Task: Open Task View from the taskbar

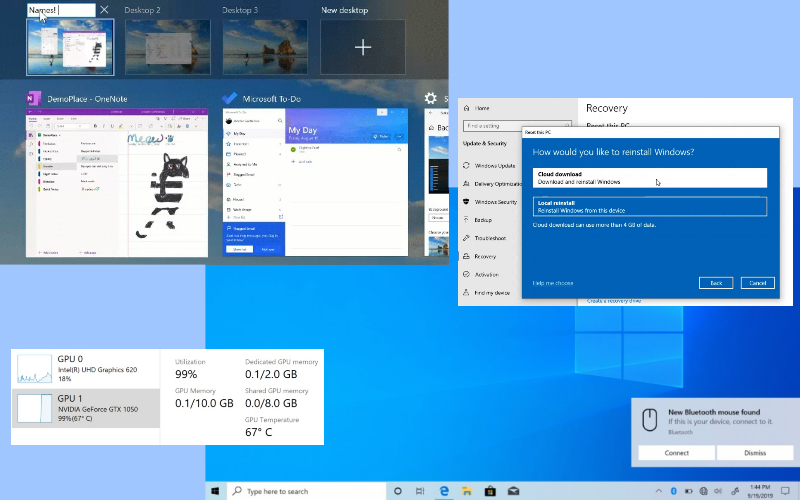Action: click(x=420, y=491)
